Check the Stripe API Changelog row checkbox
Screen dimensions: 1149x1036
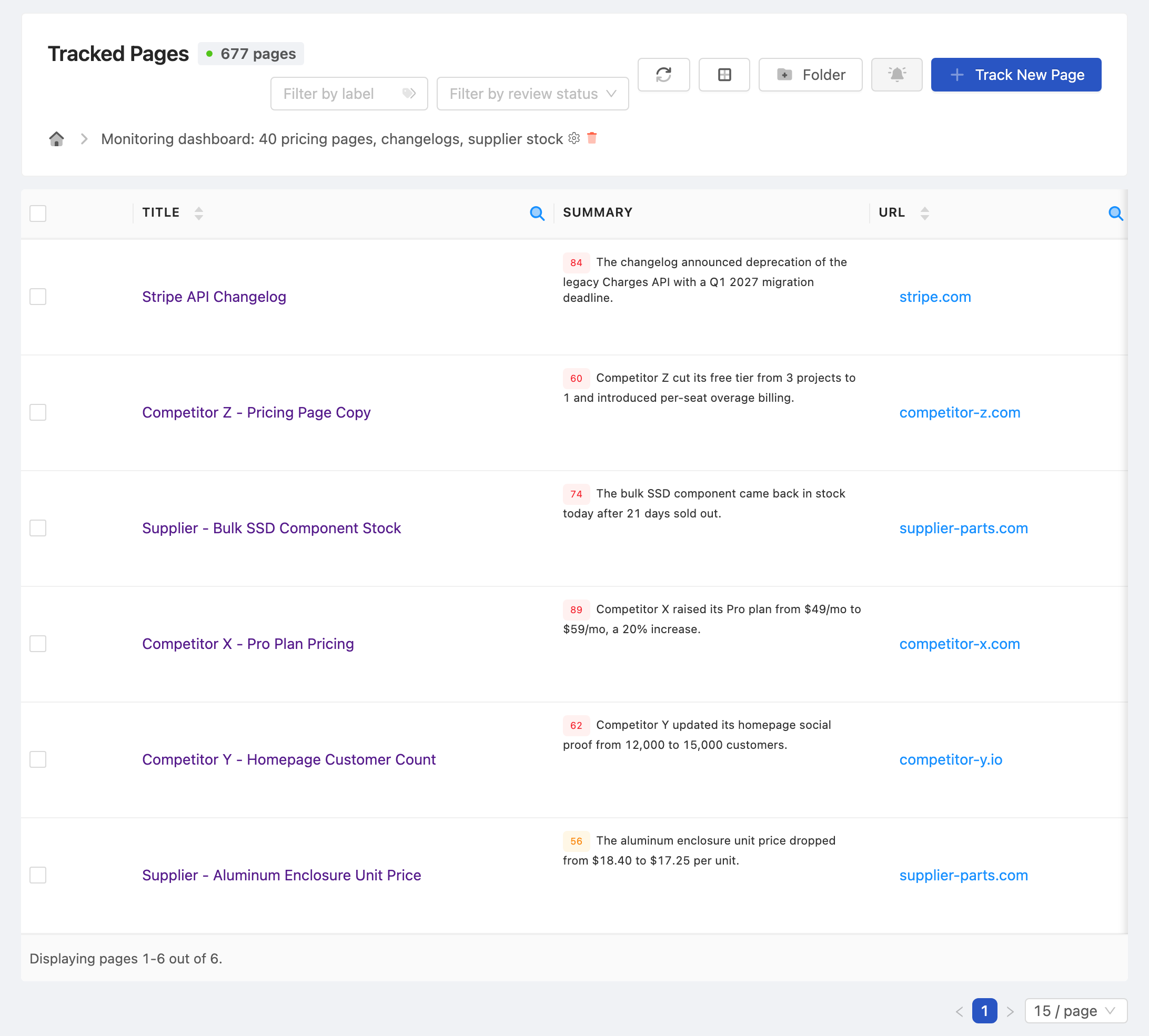(37, 297)
